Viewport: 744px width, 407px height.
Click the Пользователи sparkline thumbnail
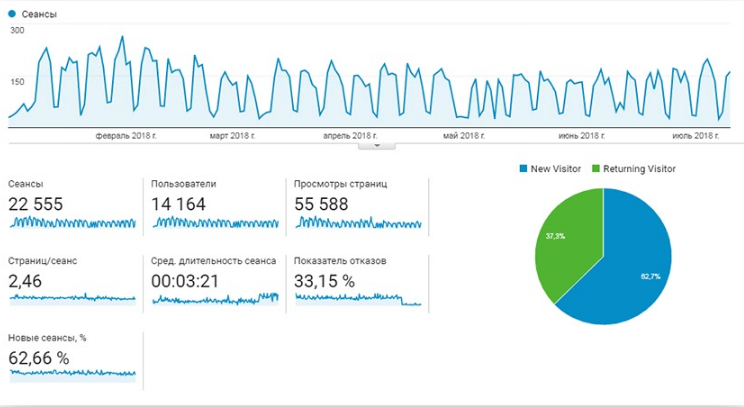click(215, 222)
